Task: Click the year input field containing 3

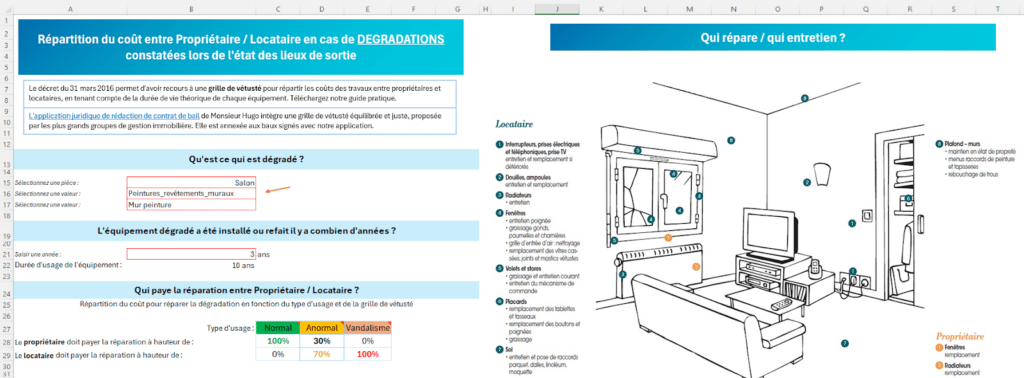Action: pos(191,254)
